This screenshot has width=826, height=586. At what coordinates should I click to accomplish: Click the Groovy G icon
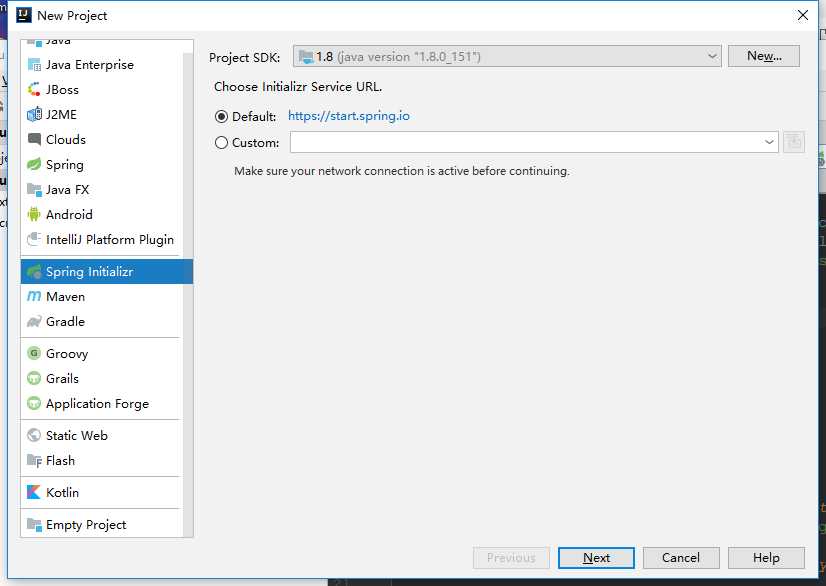[x=34, y=354]
